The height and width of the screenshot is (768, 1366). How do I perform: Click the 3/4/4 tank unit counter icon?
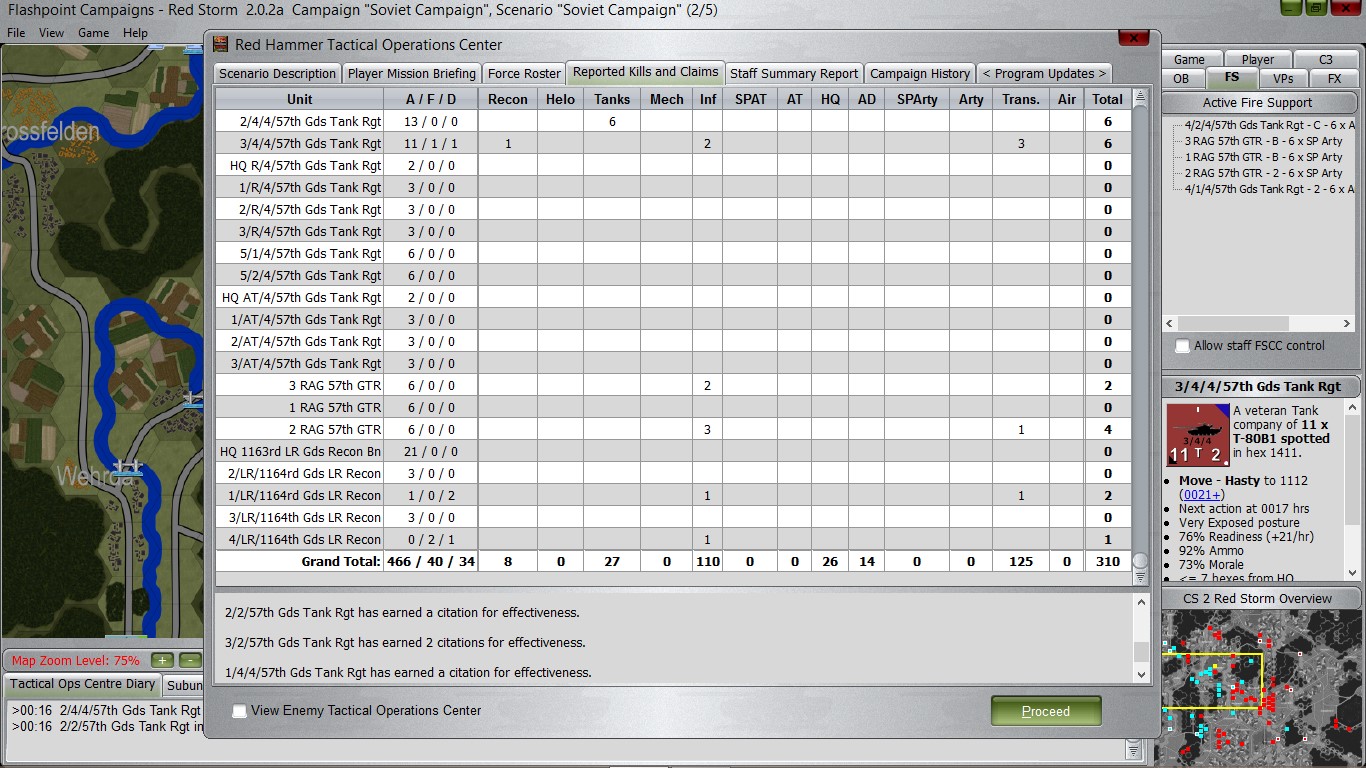click(1197, 434)
